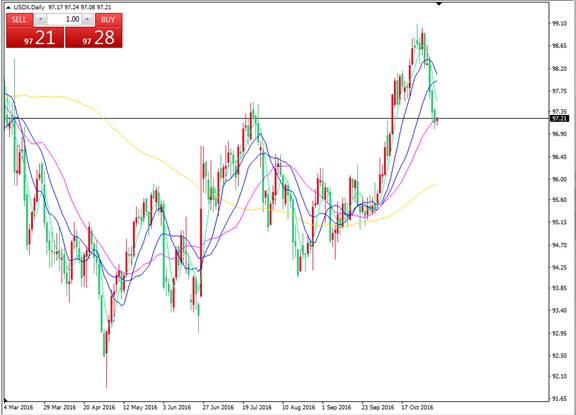The image size is (576, 415).
Task: Collapse the one-click trading panel arrow
Action: [x=8, y=7]
